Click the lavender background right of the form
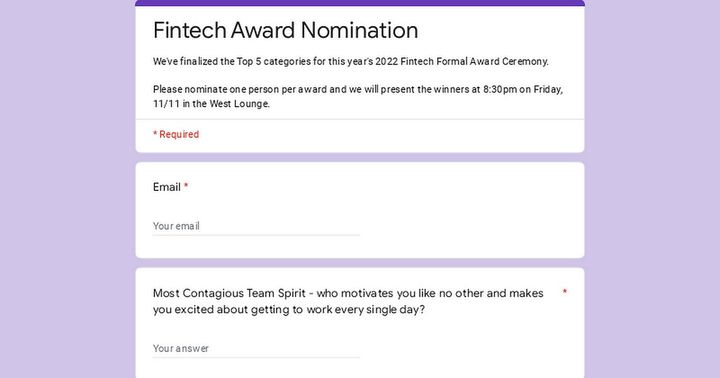This screenshot has width=720, height=378. pos(652,189)
